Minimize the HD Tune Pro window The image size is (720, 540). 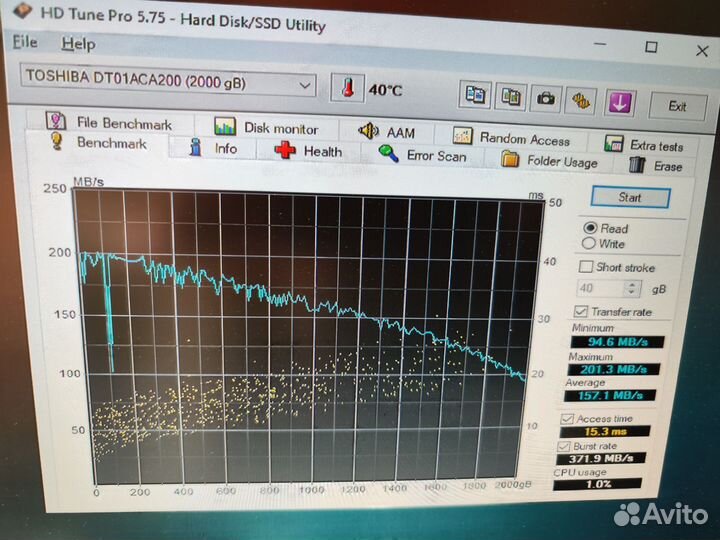click(x=600, y=44)
